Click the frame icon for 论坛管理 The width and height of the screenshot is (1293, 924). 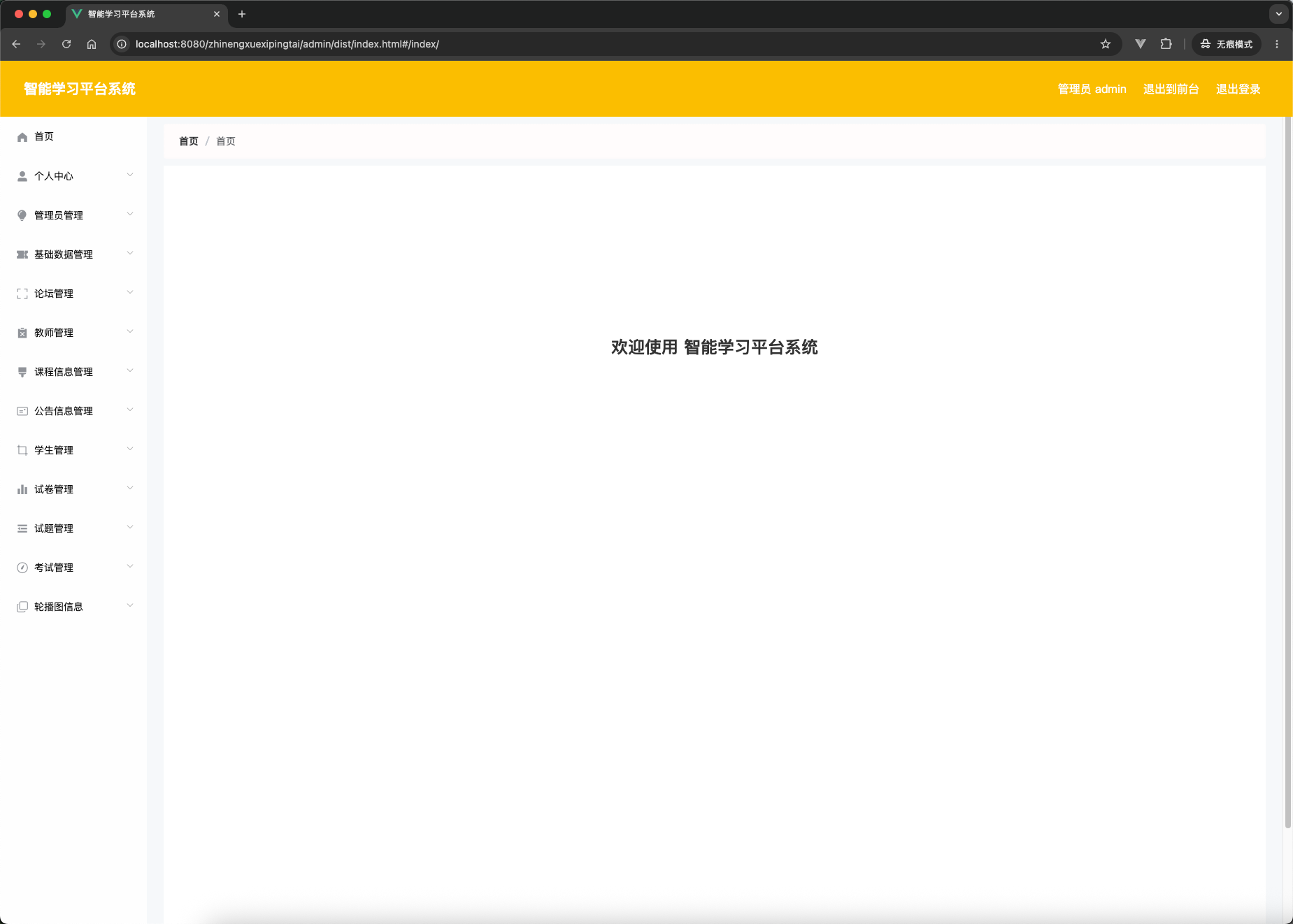click(x=22, y=294)
